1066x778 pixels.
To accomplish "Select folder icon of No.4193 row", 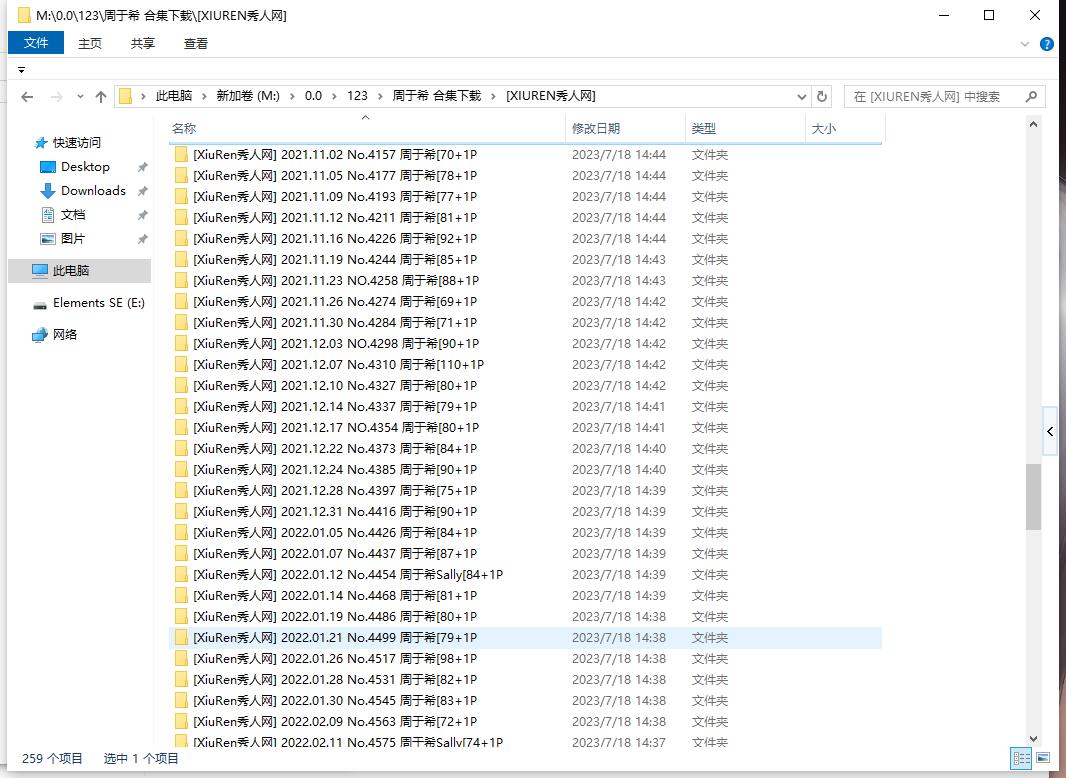I will click(181, 197).
